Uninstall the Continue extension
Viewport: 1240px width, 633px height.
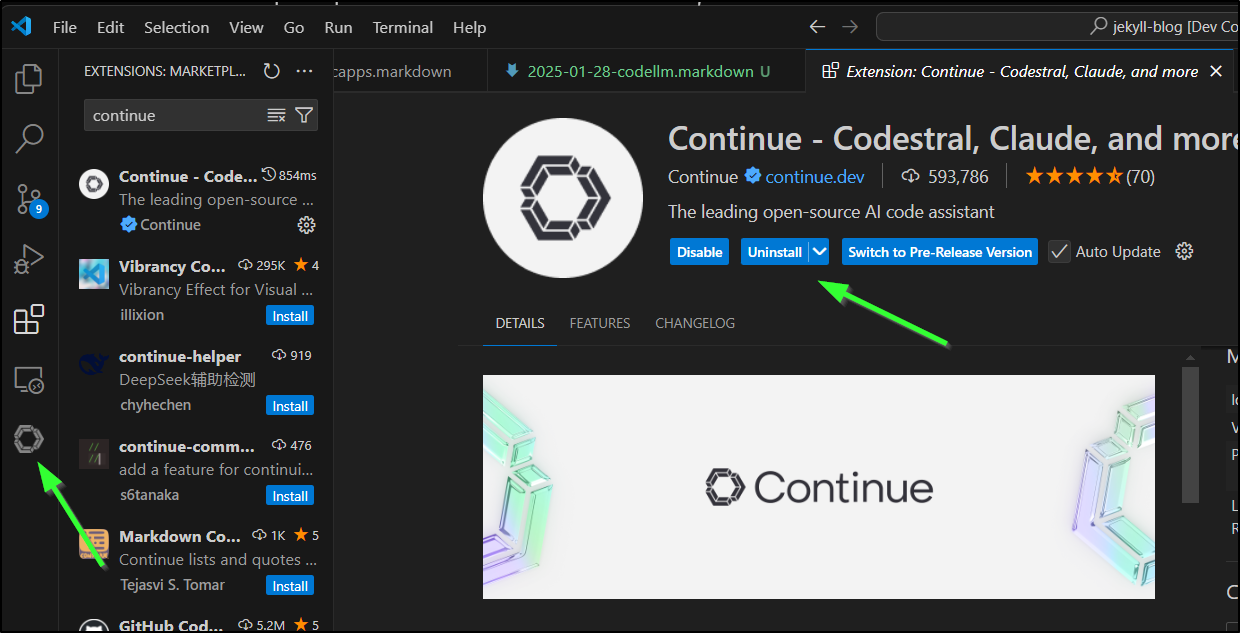pos(775,252)
